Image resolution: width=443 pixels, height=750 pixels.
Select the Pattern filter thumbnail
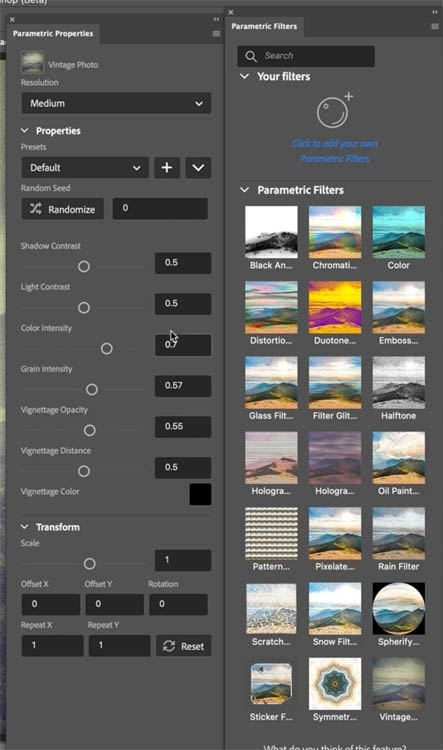[x=271, y=533]
